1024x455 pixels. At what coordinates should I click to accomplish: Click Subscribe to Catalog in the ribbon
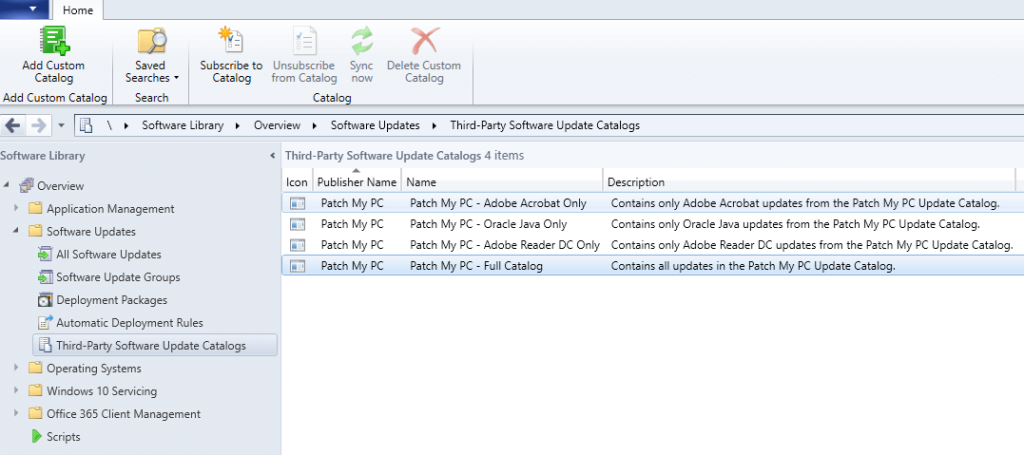231,55
